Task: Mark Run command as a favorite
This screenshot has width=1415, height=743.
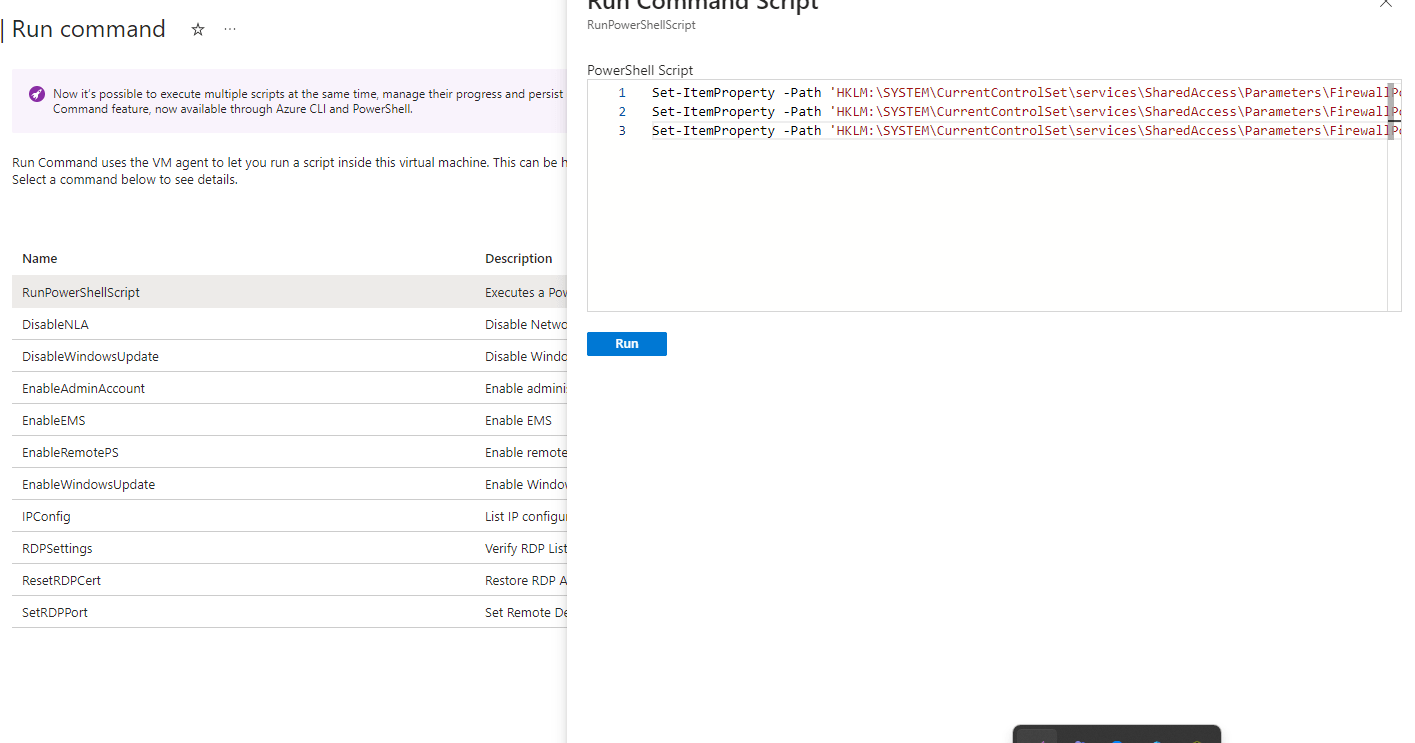Action: [x=197, y=29]
